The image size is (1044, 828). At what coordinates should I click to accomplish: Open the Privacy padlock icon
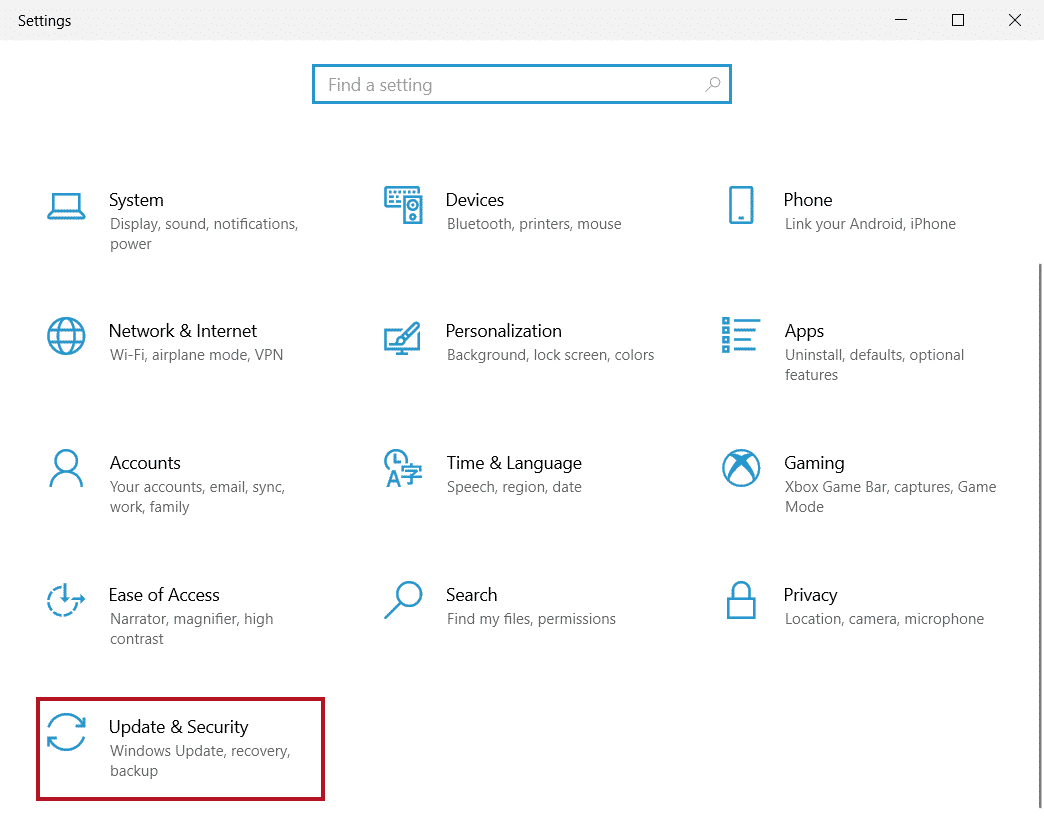pos(741,600)
